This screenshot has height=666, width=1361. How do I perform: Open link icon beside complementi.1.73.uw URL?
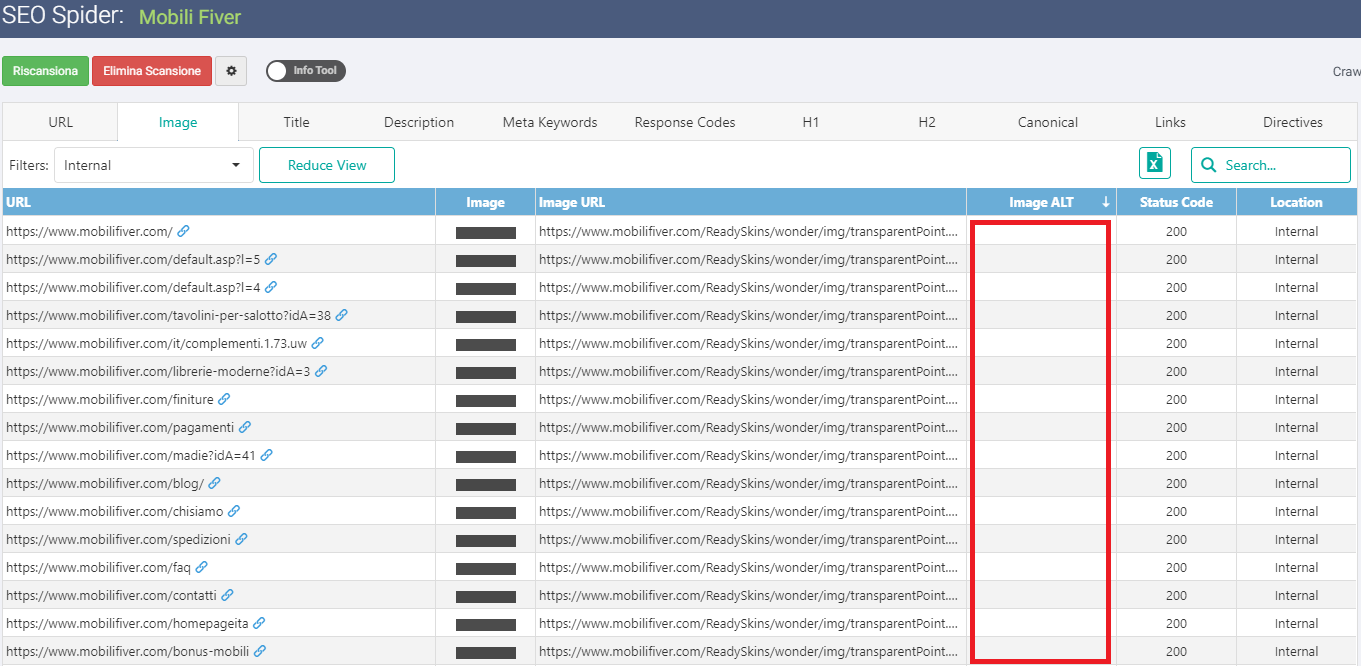click(x=318, y=343)
